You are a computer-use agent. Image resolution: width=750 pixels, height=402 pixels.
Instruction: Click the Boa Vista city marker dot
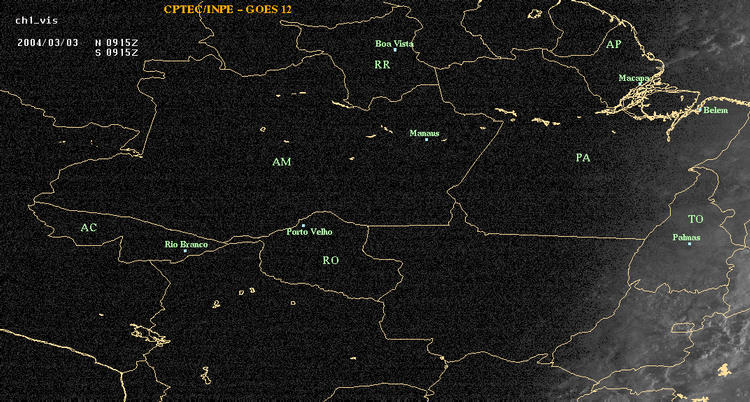(395, 50)
